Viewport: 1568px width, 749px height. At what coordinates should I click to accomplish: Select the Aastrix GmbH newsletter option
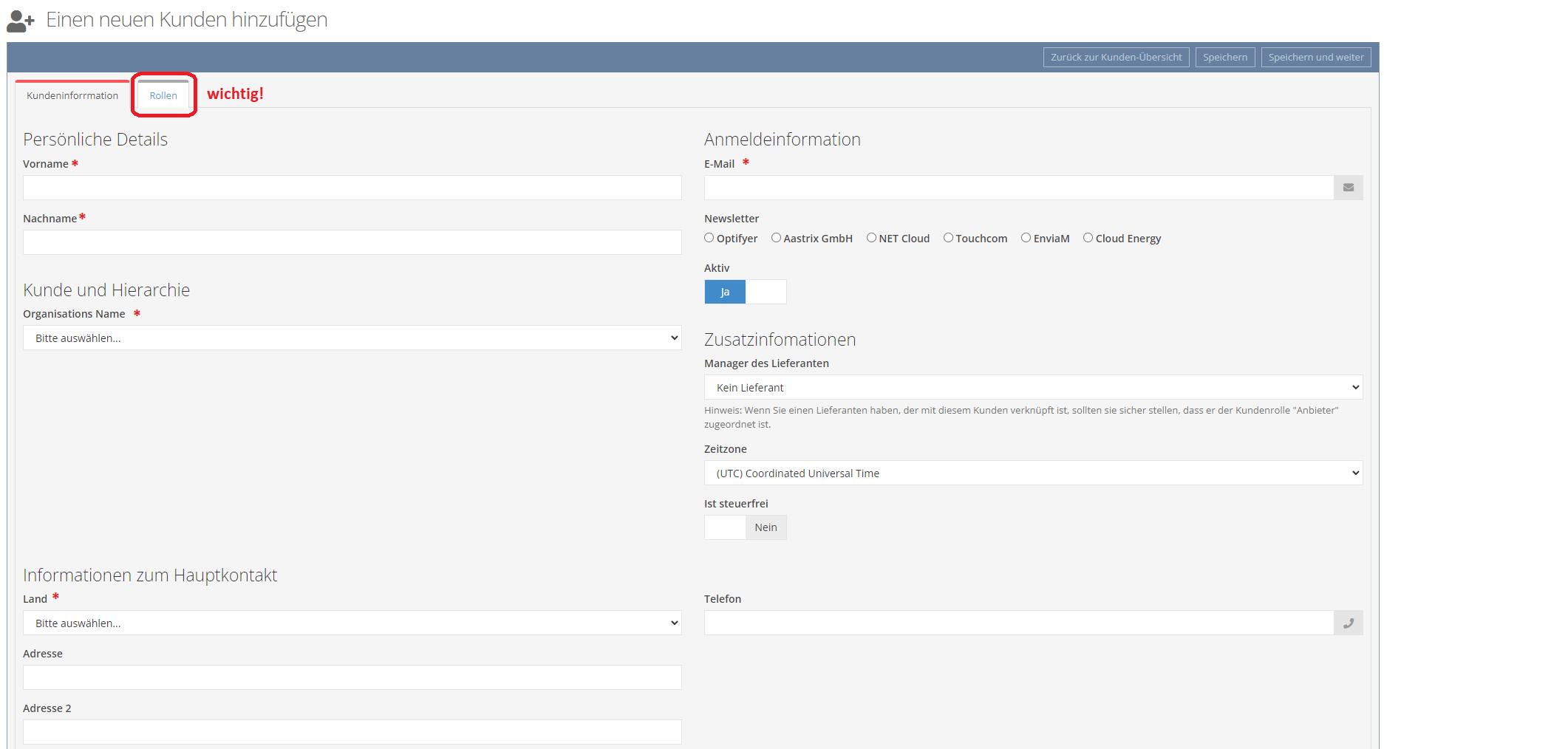pyautogui.click(x=776, y=238)
